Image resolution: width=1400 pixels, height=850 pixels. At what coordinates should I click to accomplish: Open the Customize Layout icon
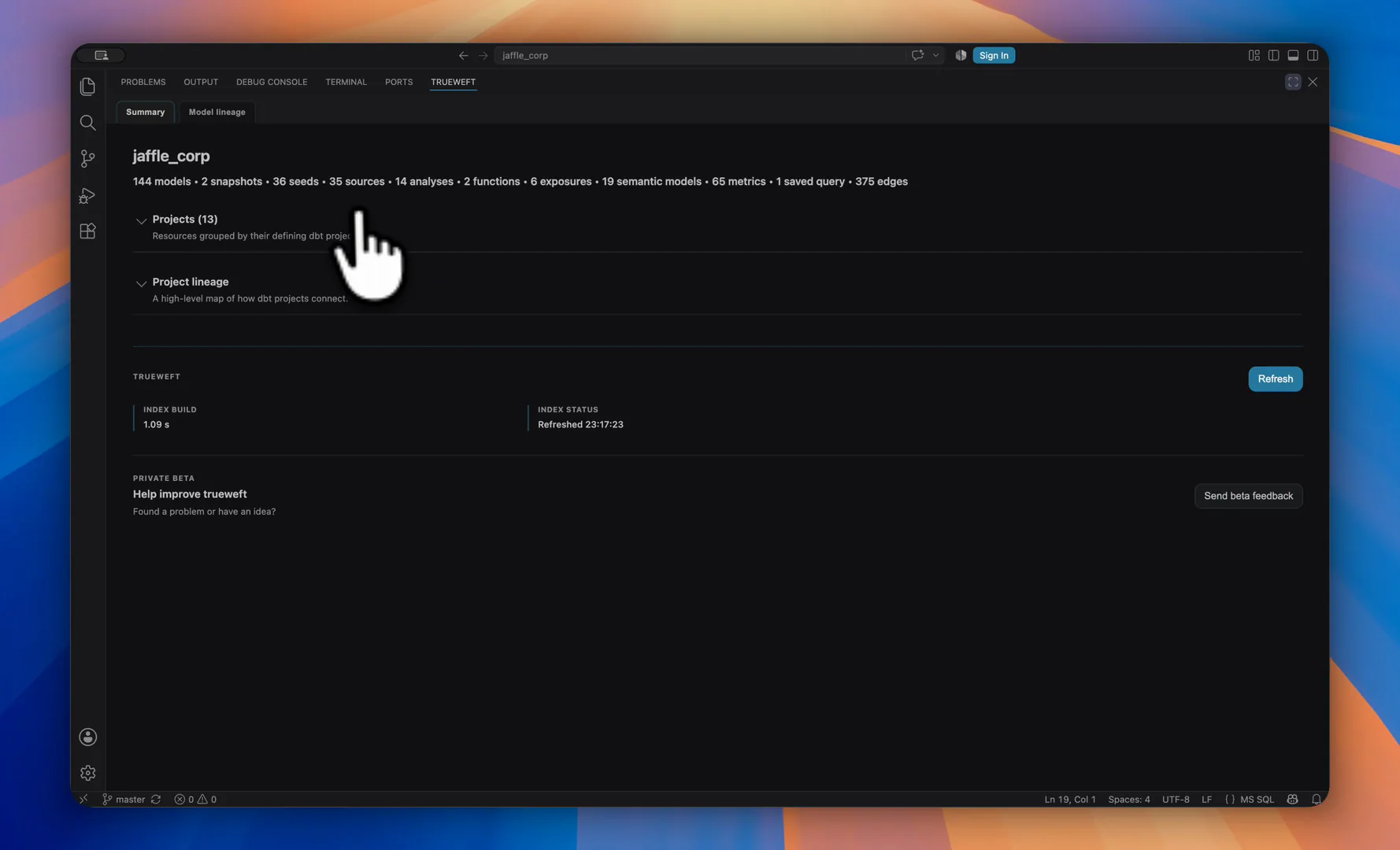tap(1254, 55)
